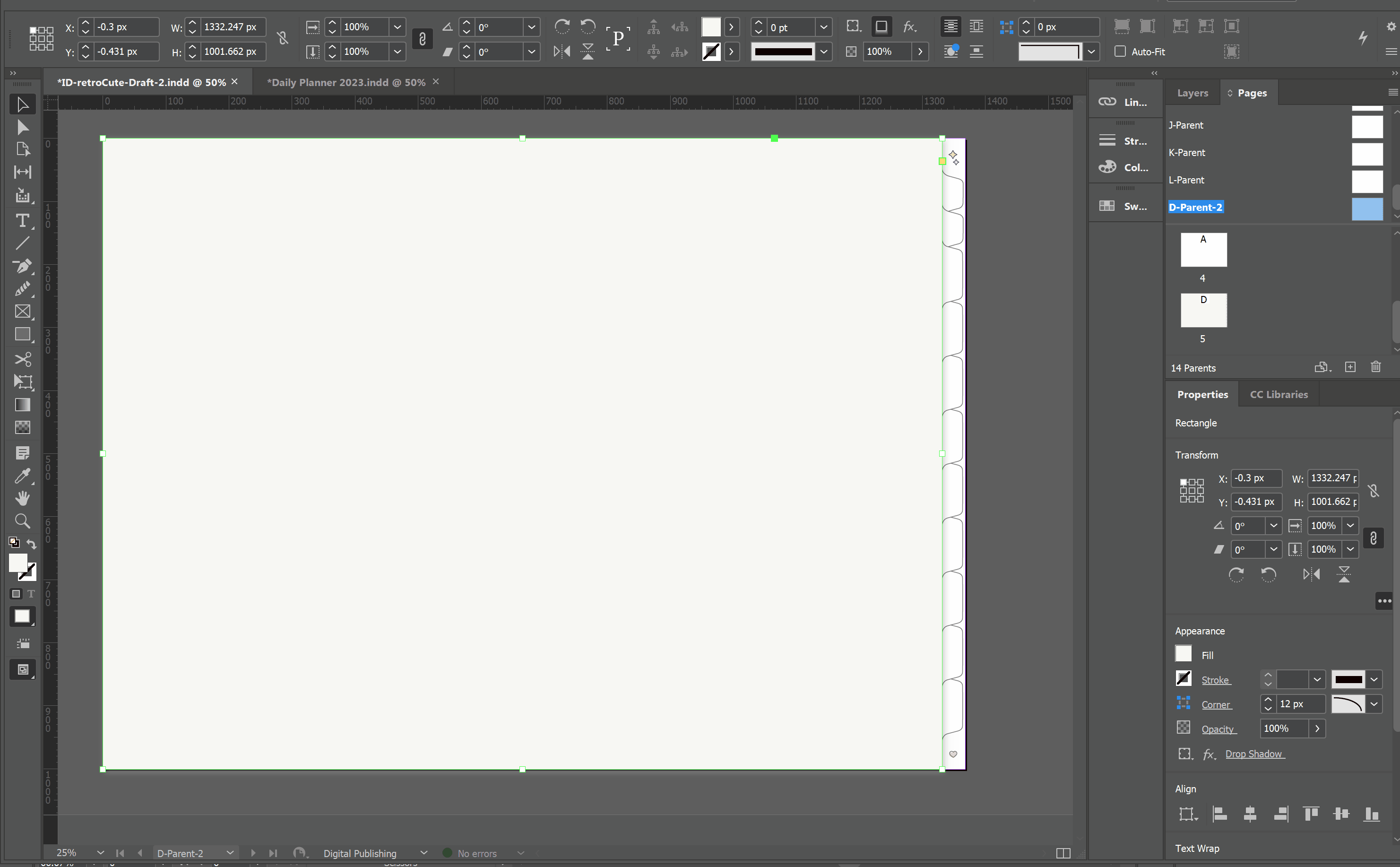
Task: Select the Scissors tool
Action: click(22, 359)
